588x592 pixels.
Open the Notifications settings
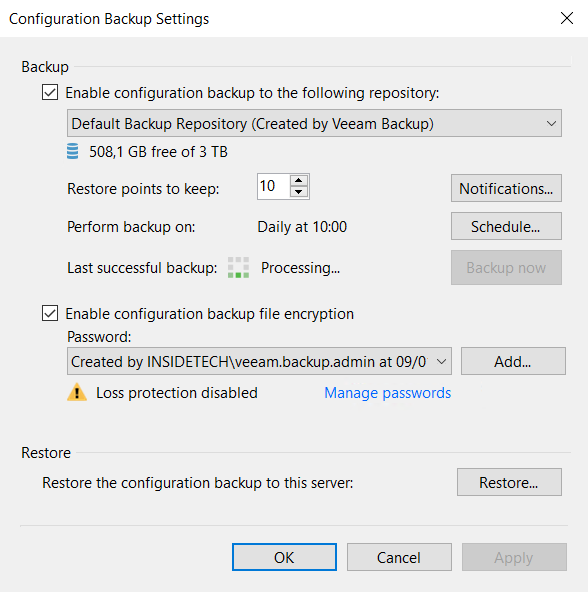pyautogui.click(x=506, y=188)
